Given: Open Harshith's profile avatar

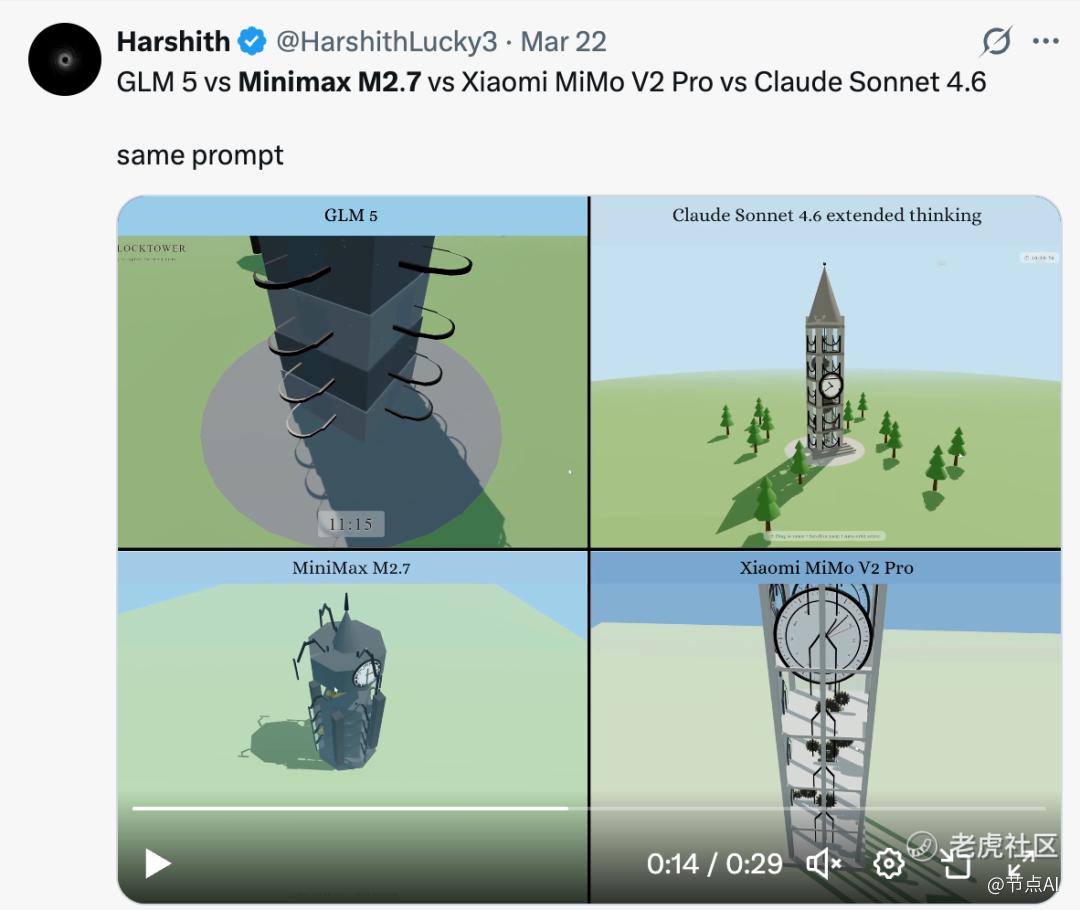Looking at the screenshot, I should pos(65,59).
